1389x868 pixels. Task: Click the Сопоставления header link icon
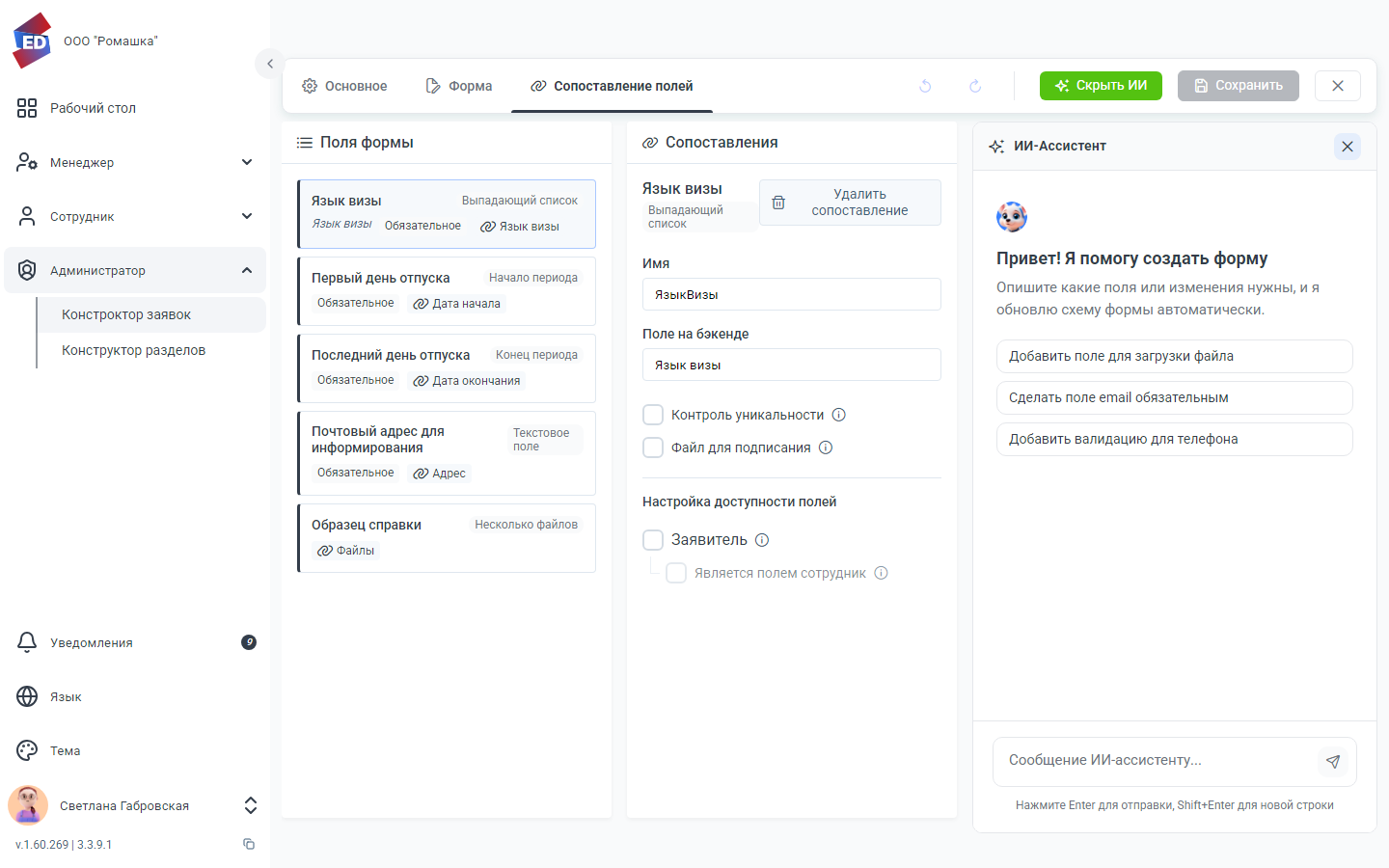(x=650, y=143)
